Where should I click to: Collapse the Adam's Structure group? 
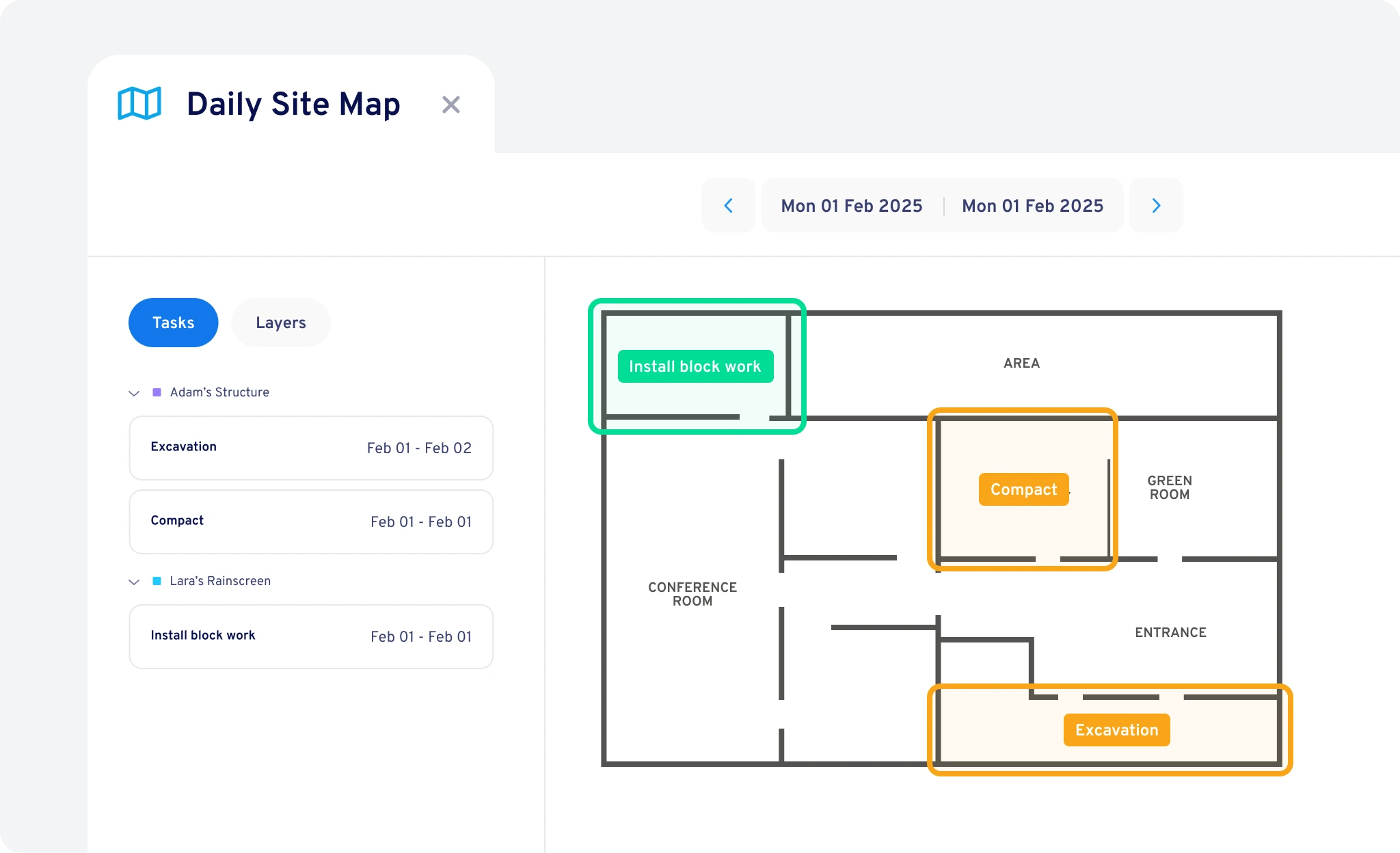(x=134, y=393)
